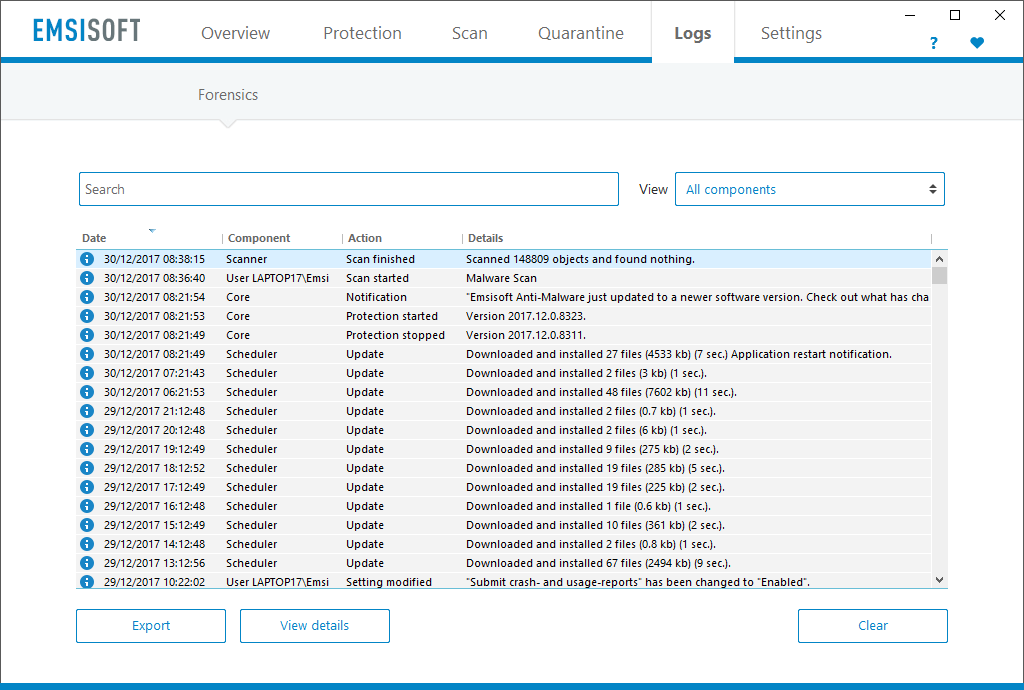Click inside the Search field
This screenshot has height=690, width=1024.
(348, 188)
